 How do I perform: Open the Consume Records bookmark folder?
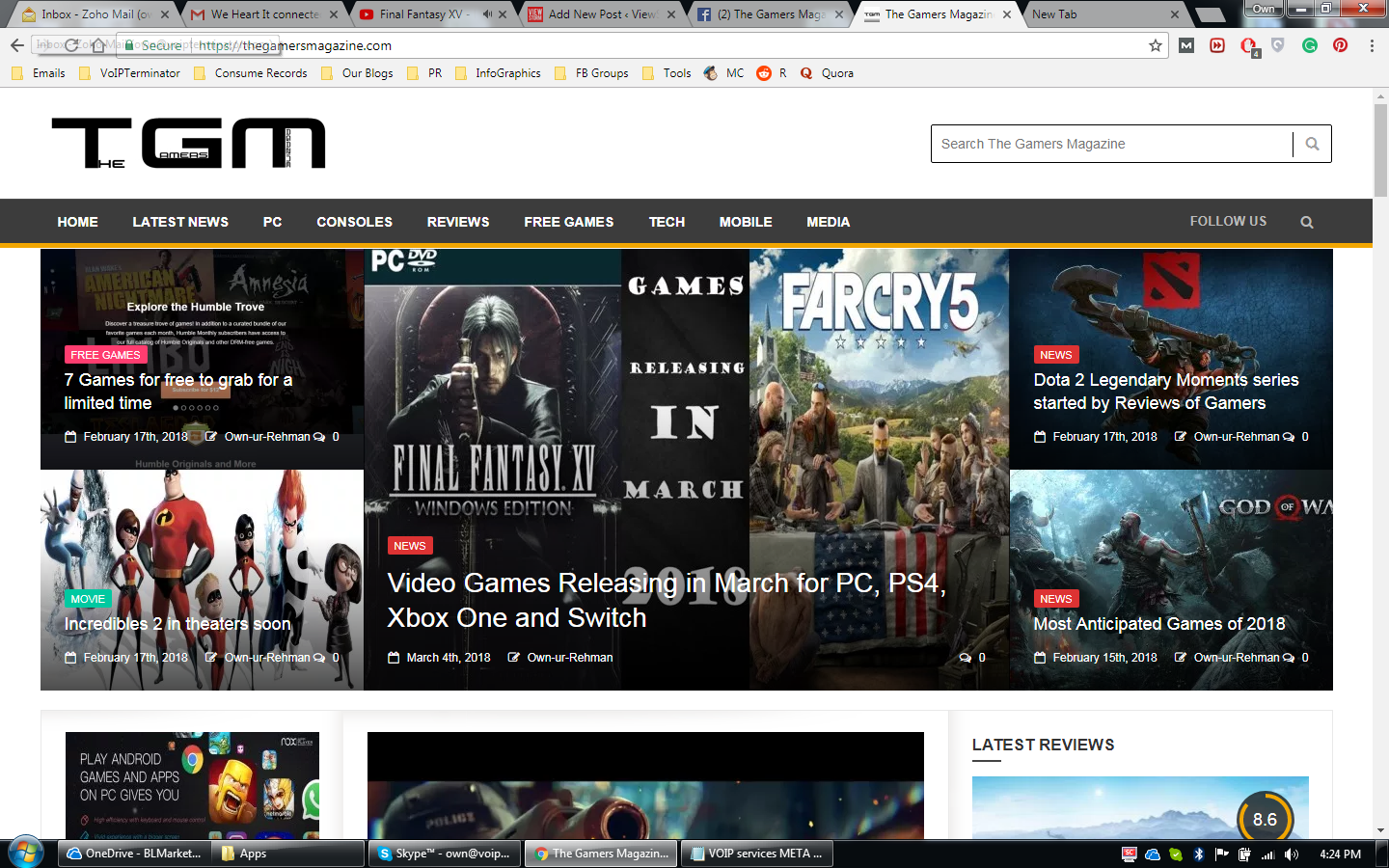(x=251, y=73)
